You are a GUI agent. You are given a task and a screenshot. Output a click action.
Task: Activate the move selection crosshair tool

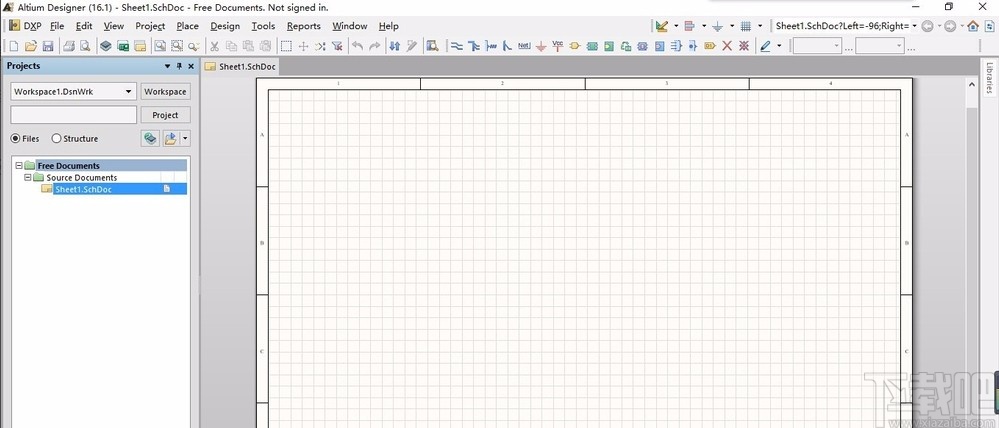tap(303, 46)
